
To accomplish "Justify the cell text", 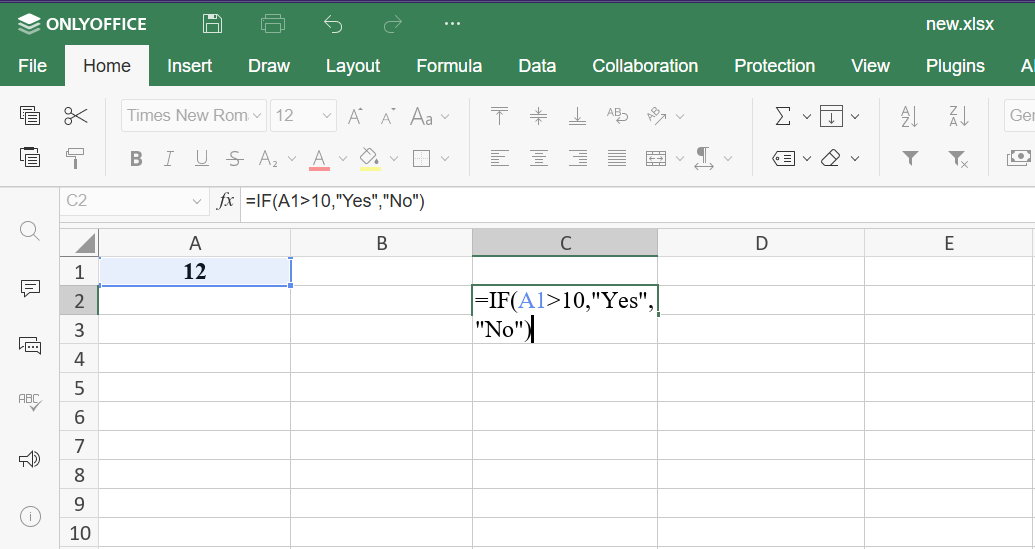I will 617,158.
